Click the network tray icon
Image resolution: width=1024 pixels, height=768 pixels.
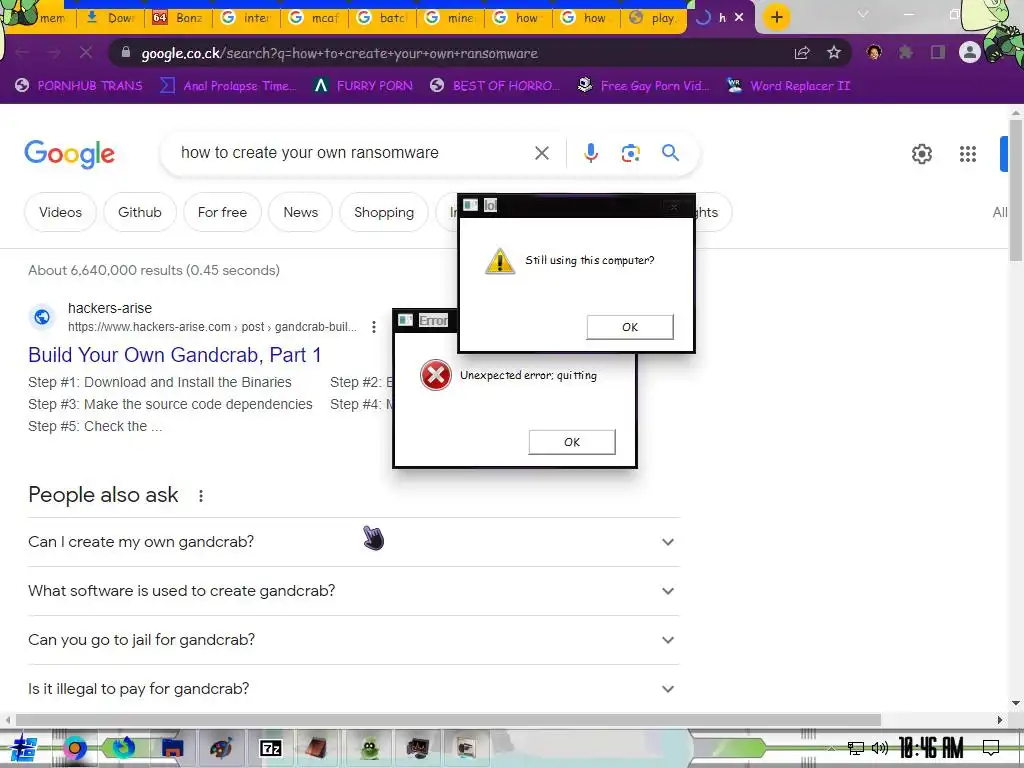(856, 748)
